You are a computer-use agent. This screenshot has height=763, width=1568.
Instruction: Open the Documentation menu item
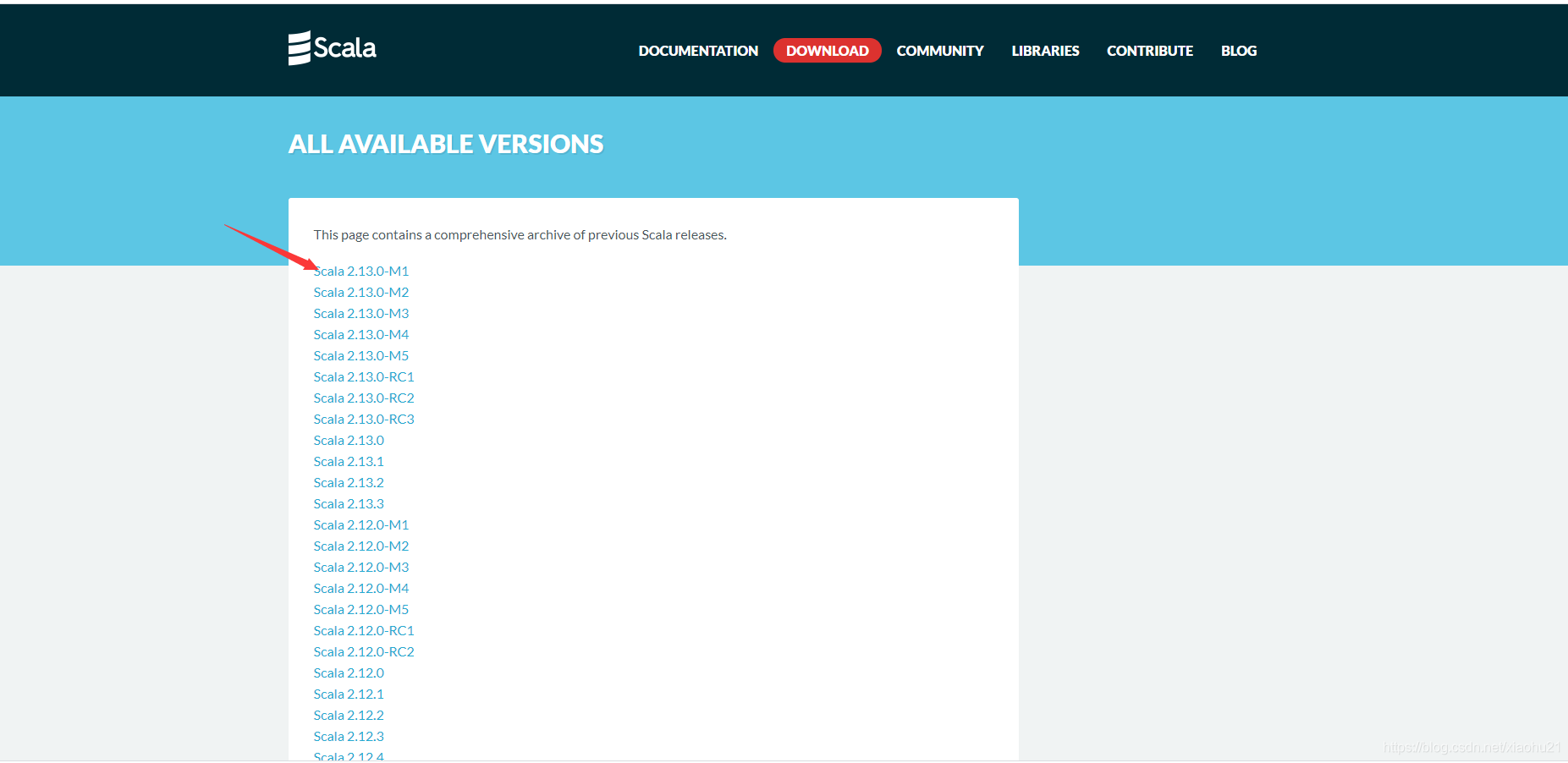698,51
